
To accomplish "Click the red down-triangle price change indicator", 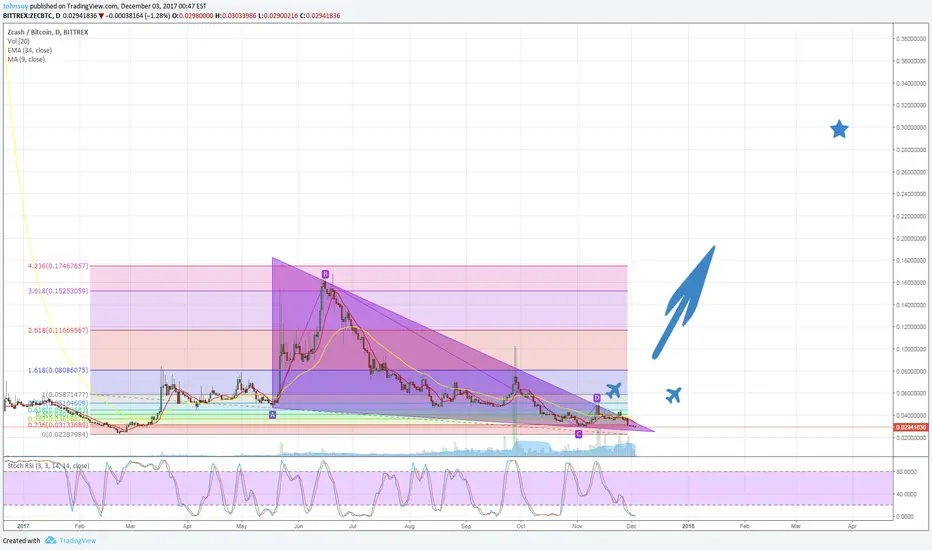I will pos(101,15).
